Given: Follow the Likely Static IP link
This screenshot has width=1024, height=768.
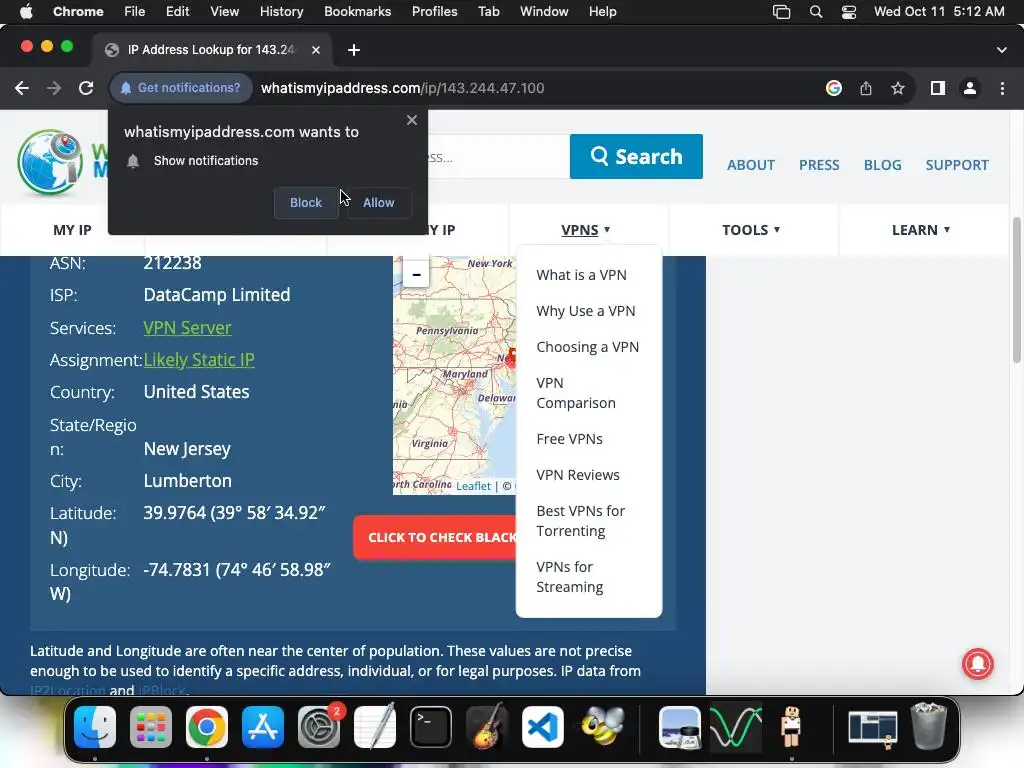Looking at the screenshot, I should pyautogui.click(x=199, y=360).
